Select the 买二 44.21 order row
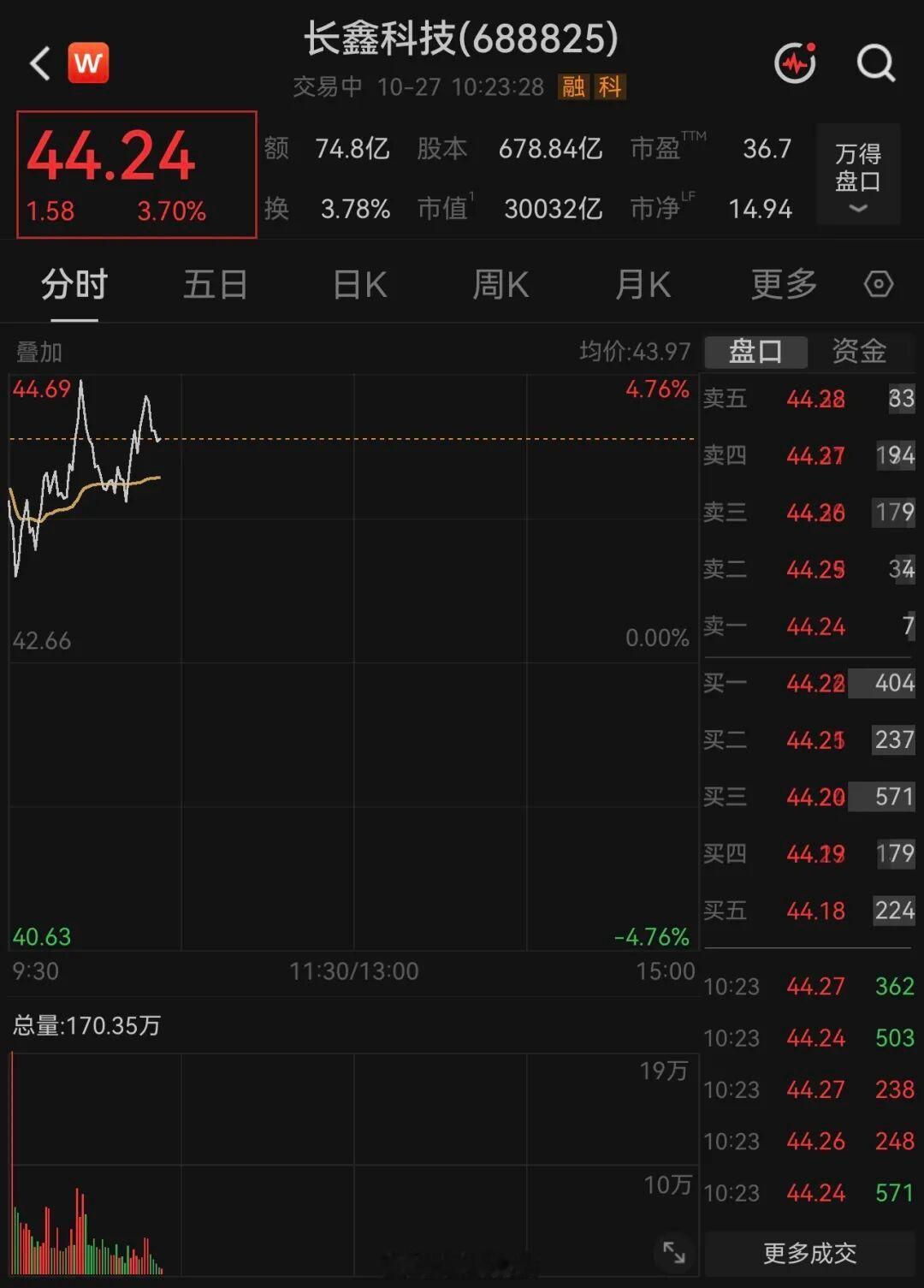The height and width of the screenshot is (1288, 924). (x=809, y=739)
